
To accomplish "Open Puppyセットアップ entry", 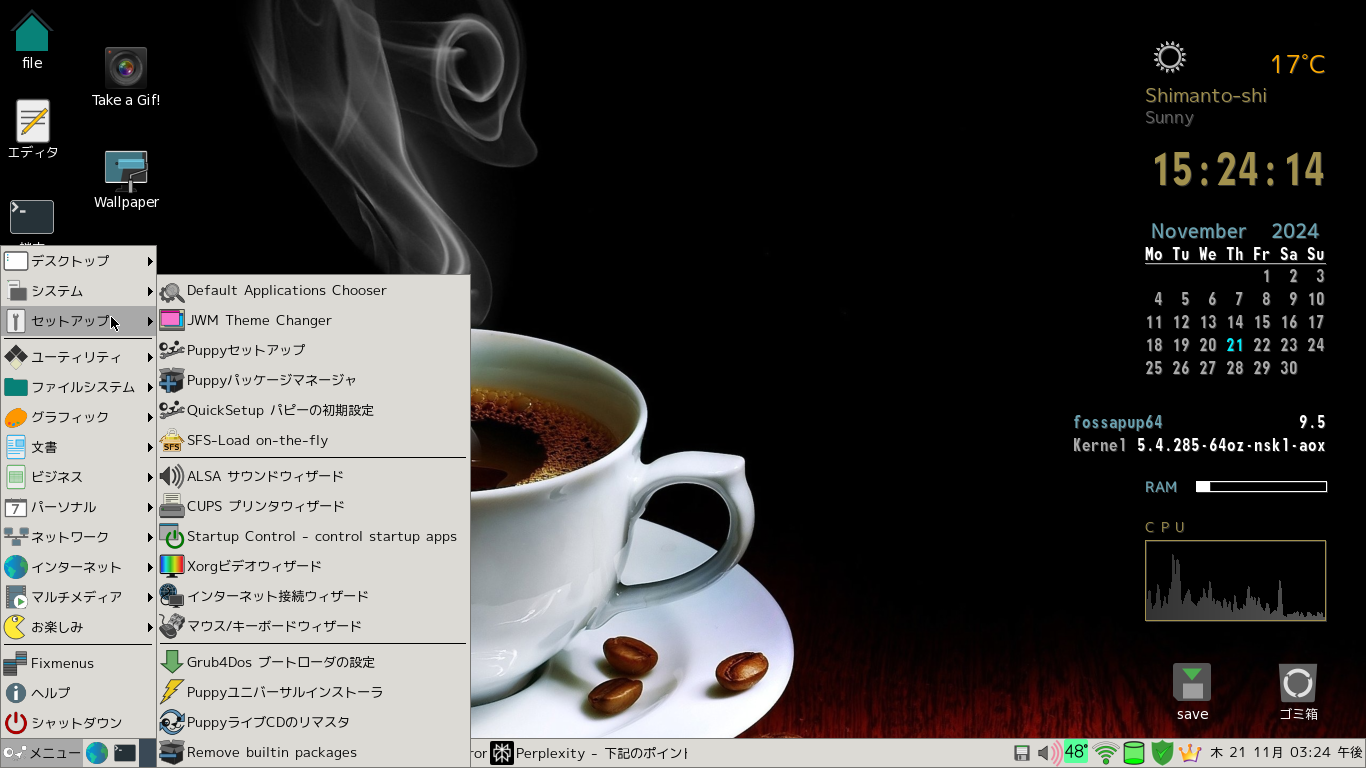I will (x=313, y=350).
